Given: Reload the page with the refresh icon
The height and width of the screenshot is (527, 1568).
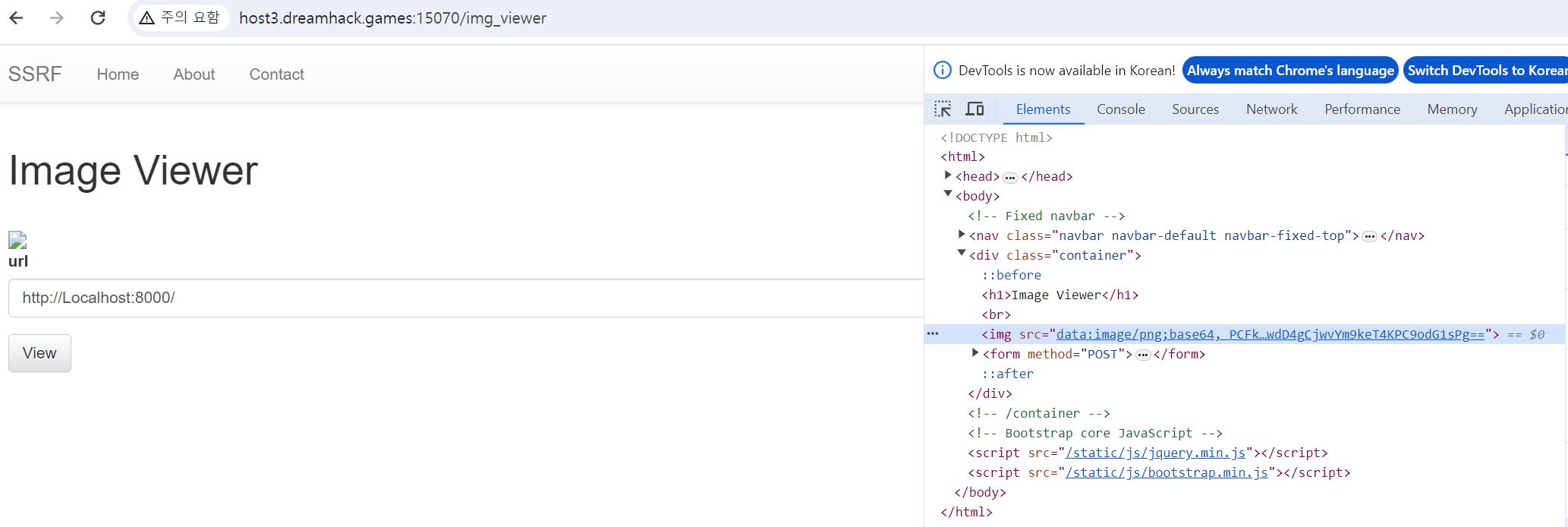Looking at the screenshot, I should tap(98, 18).
